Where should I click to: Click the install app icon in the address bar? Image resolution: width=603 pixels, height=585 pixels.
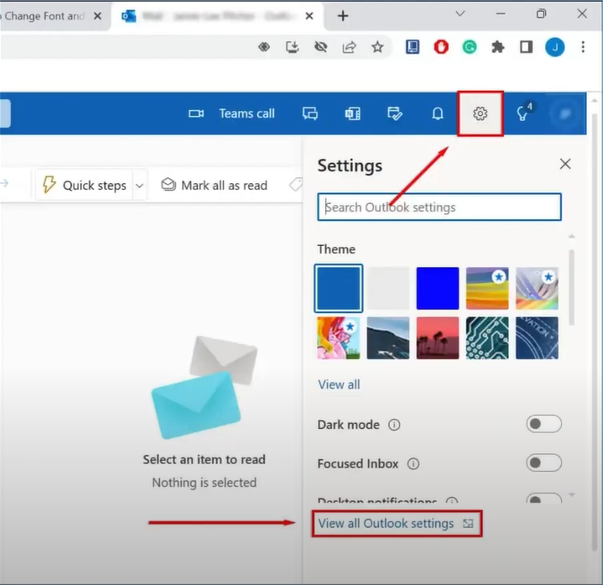292,47
